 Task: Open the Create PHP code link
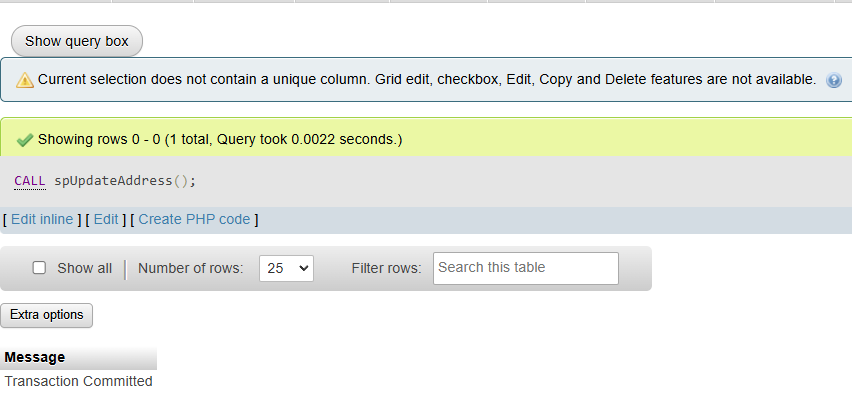pyautogui.click(x=194, y=219)
